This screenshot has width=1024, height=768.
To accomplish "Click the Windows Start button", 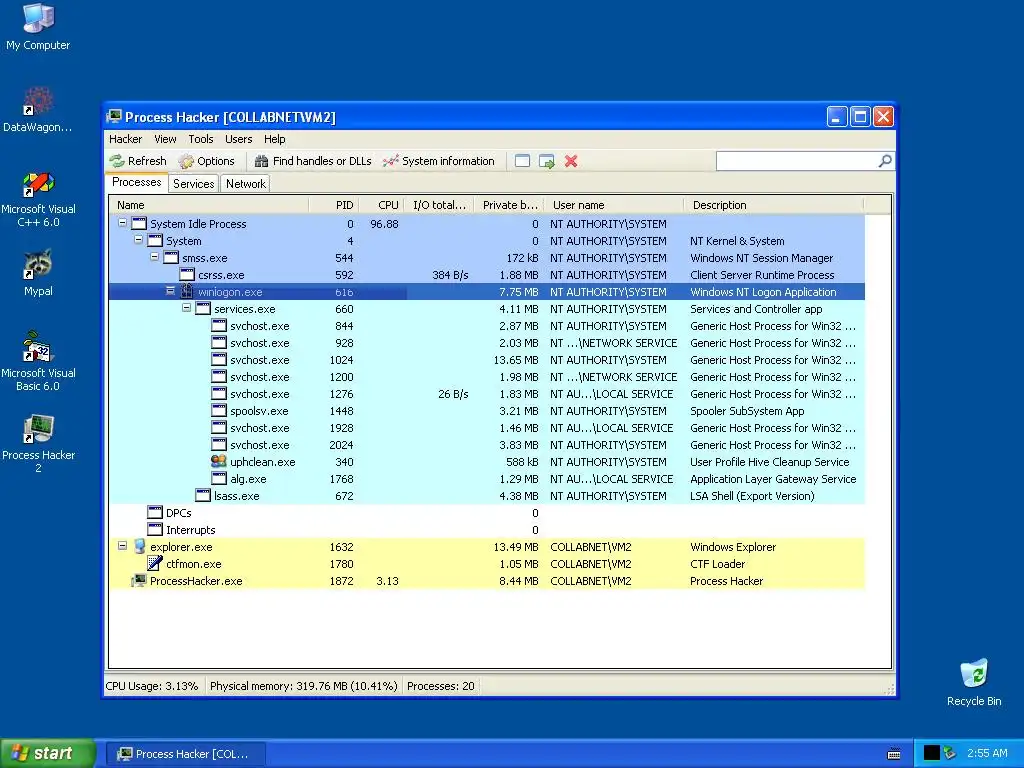I will (48, 753).
